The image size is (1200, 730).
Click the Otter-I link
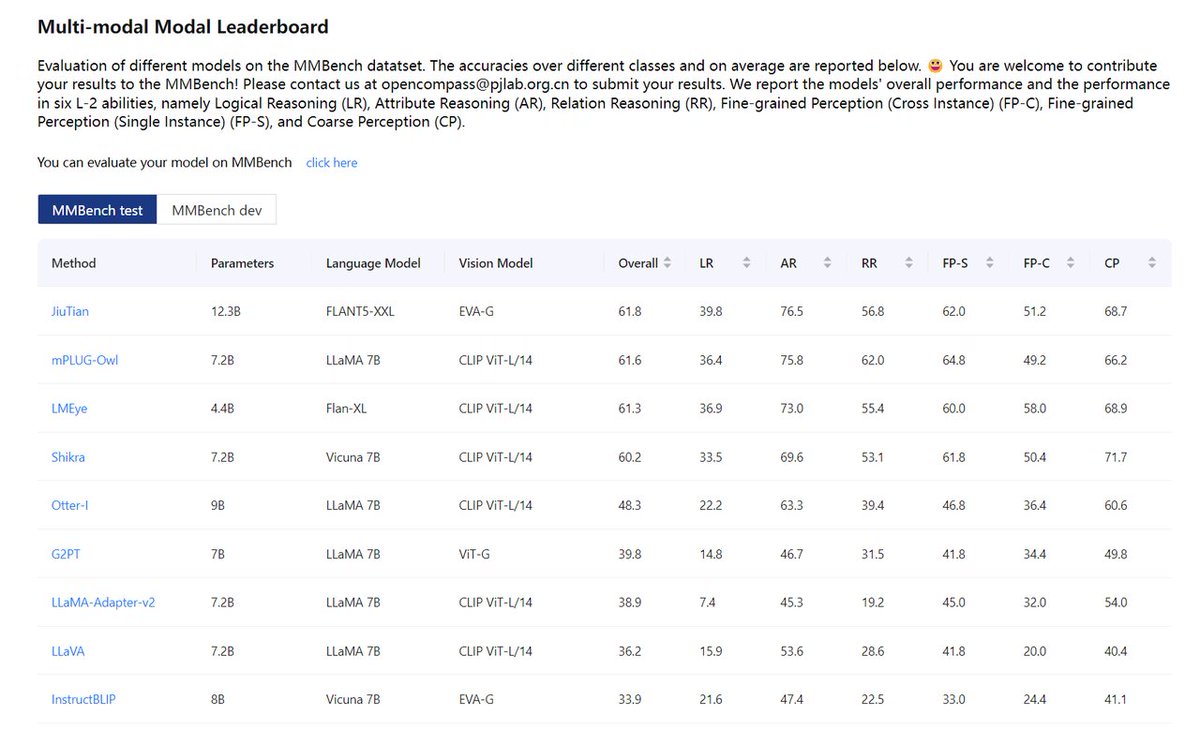(70, 505)
